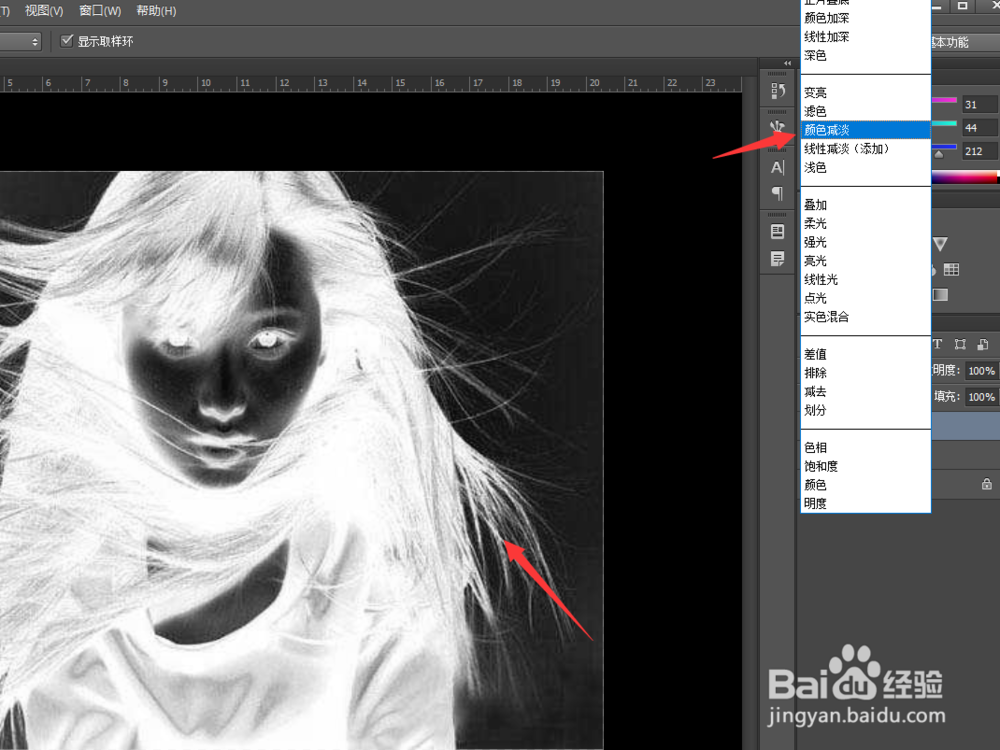Open the 窗口(W) menu

(100, 11)
